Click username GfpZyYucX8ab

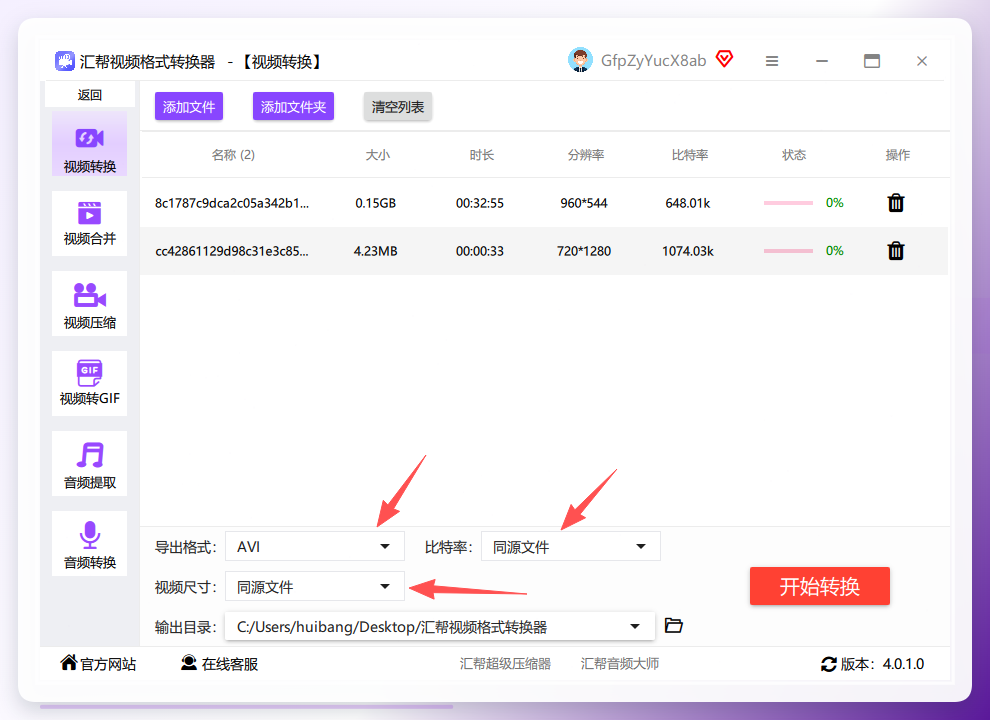point(653,61)
